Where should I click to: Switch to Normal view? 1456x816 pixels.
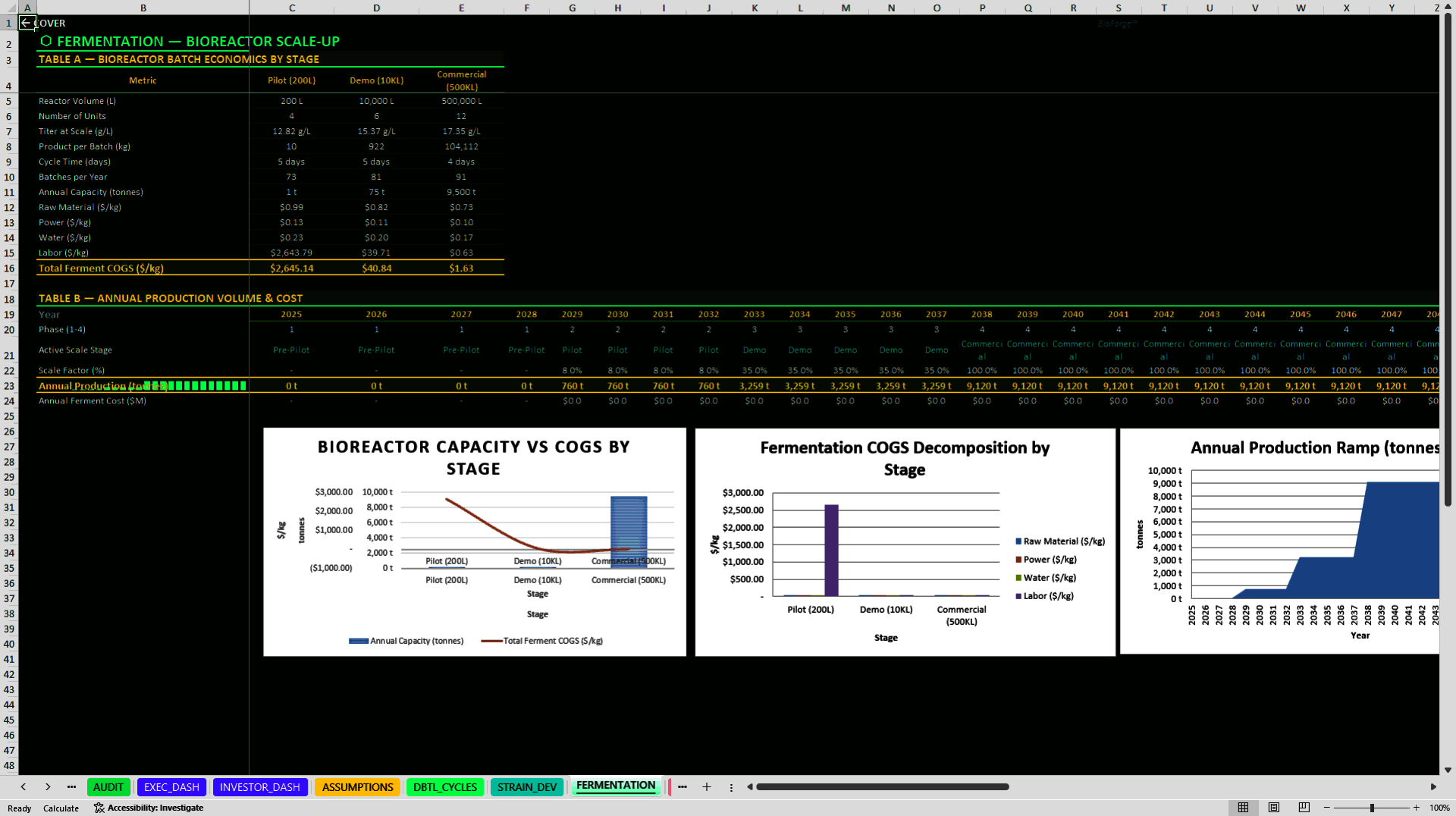tap(1243, 808)
